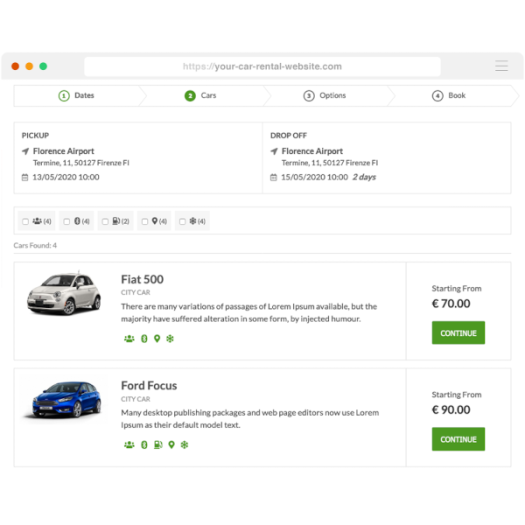Select the Options step tab

(325, 96)
